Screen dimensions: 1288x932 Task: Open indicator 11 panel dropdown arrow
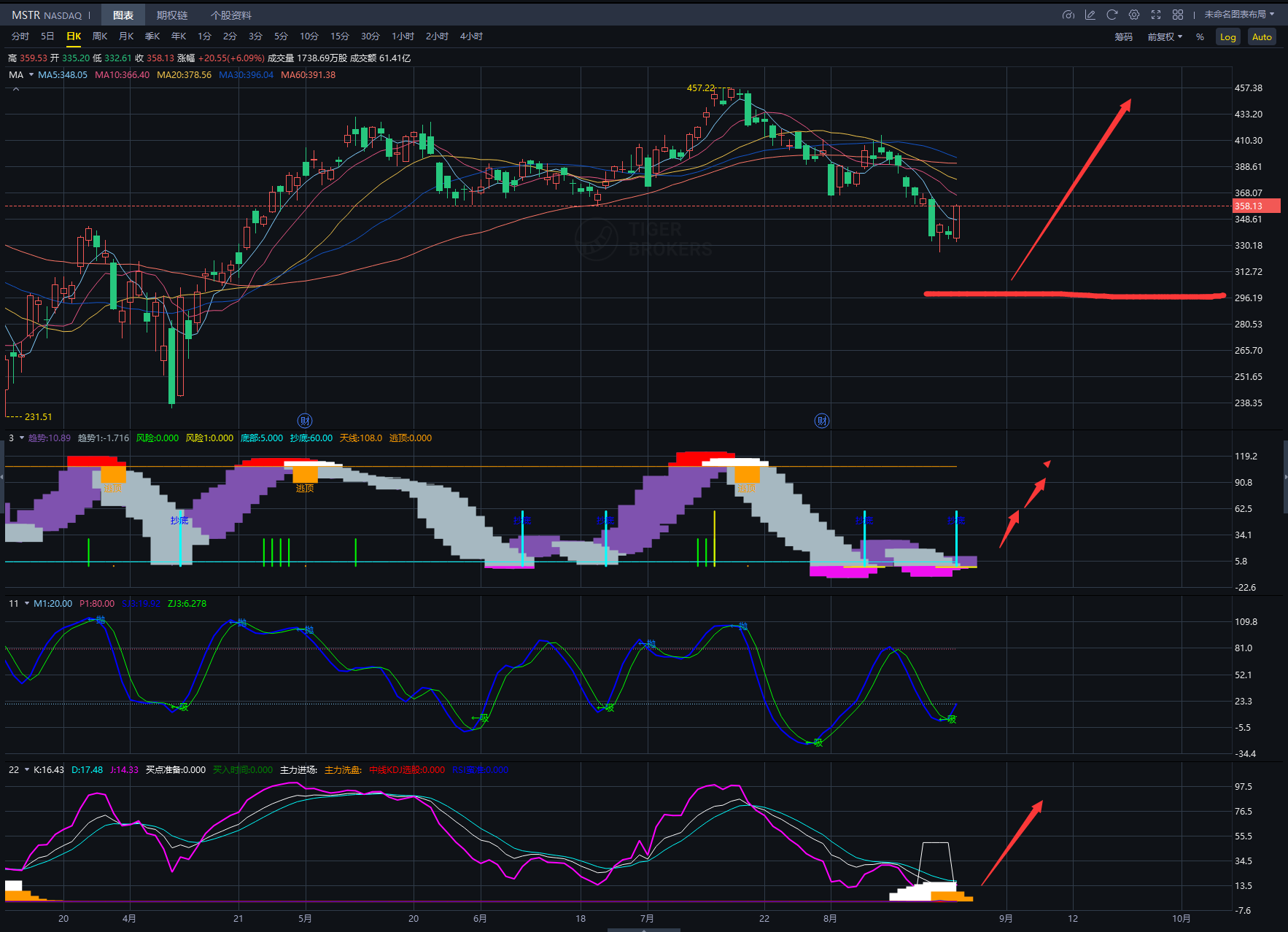point(27,604)
